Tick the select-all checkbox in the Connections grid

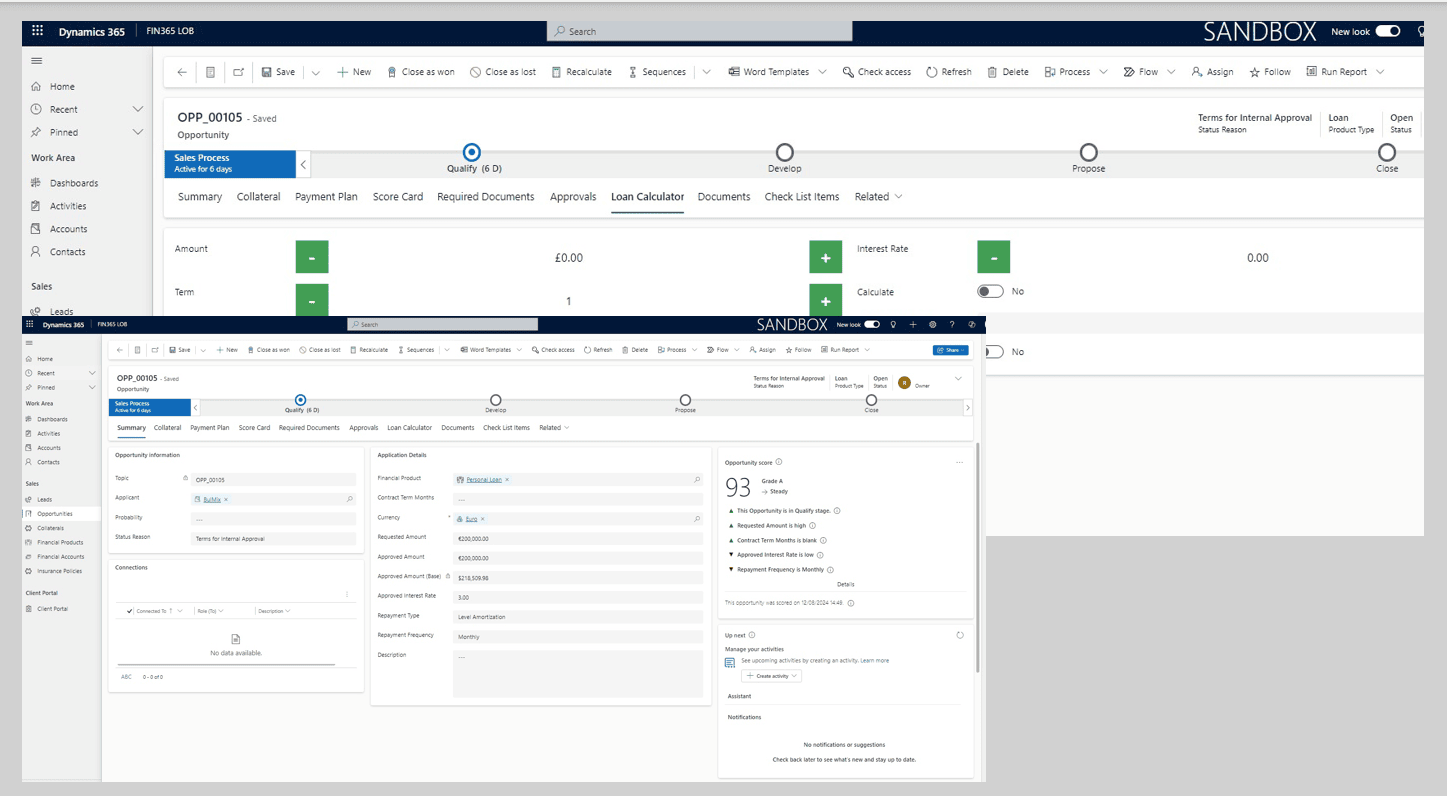pyautogui.click(x=130, y=610)
